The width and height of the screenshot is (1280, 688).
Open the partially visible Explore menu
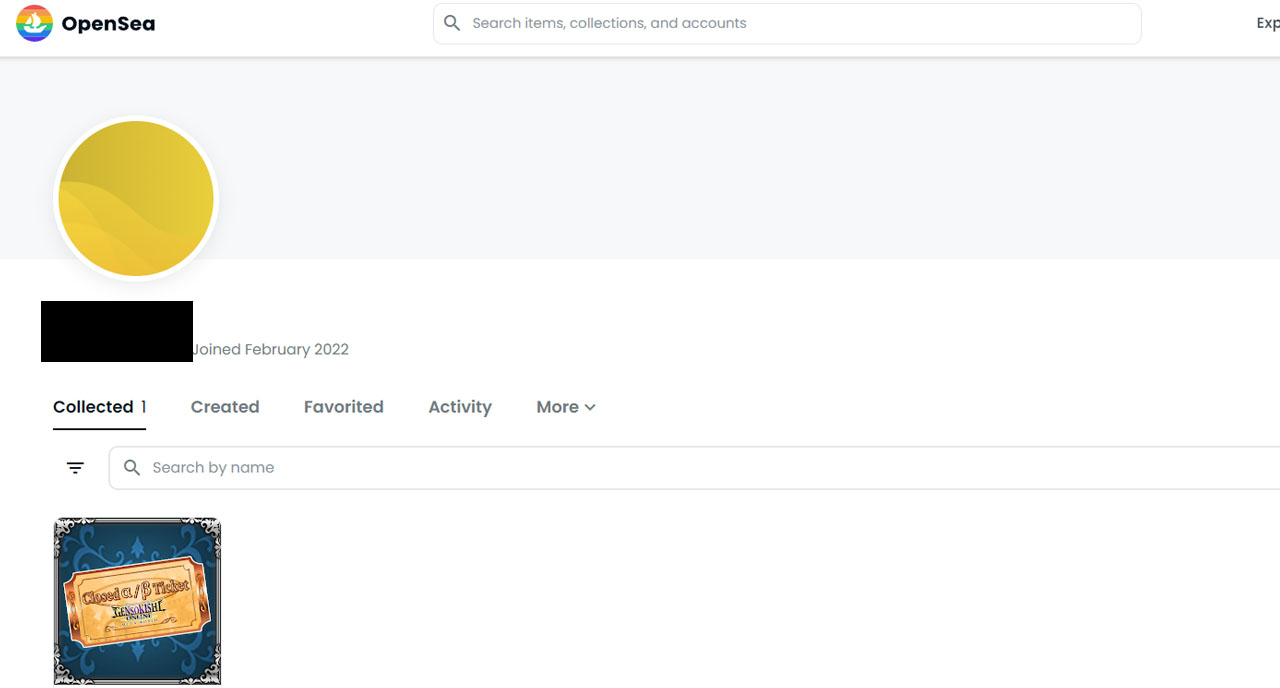[1267, 23]
